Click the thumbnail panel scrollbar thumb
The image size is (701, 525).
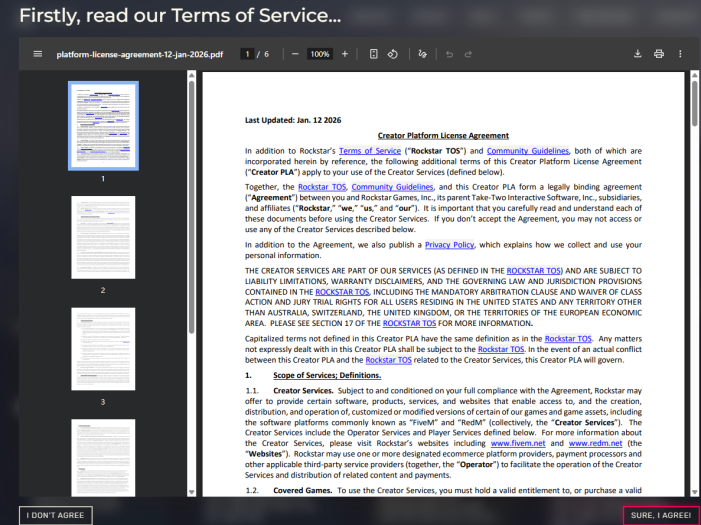point(191,207)
